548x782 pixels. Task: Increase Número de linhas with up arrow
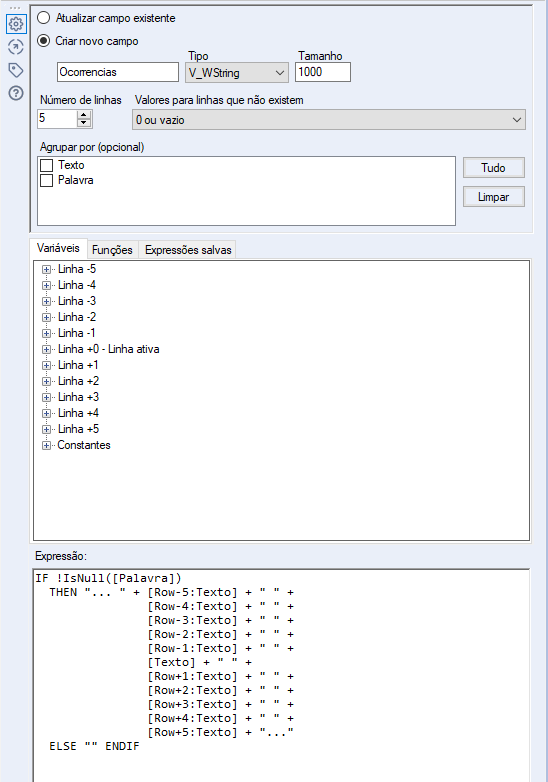[84, 114]
